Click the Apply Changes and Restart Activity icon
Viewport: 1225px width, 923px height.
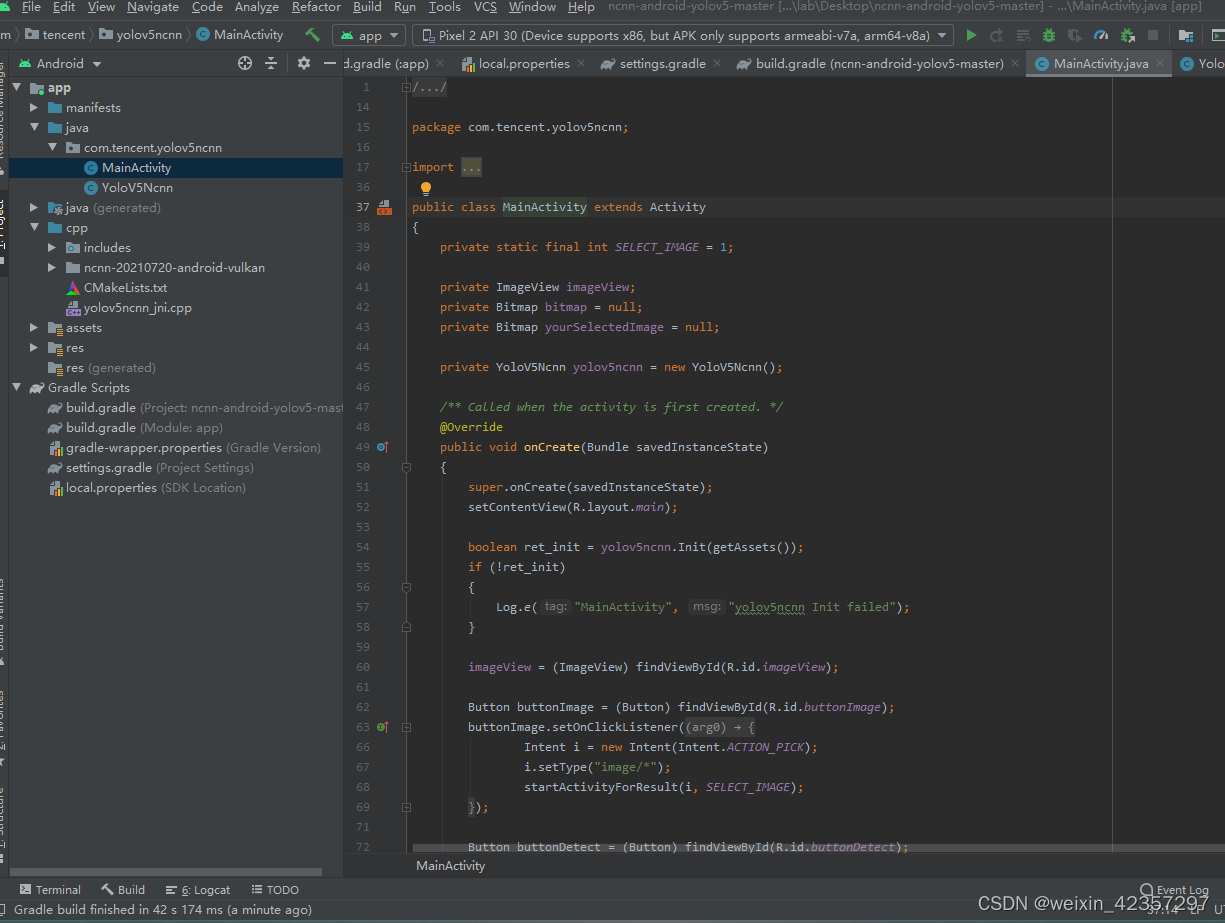click(x=996, y=35)
